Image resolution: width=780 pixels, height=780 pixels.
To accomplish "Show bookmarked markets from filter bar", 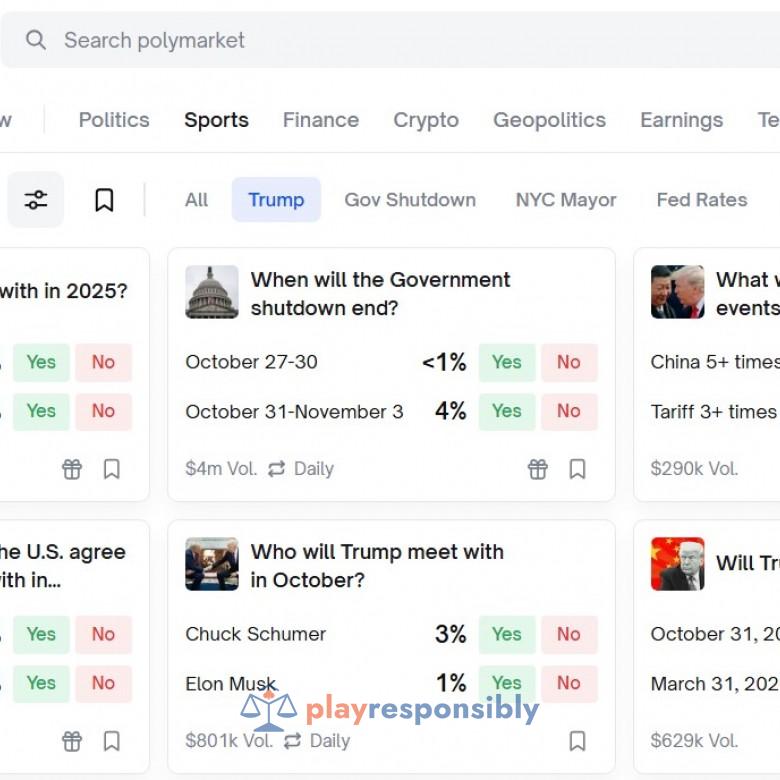I will point(104,200).
